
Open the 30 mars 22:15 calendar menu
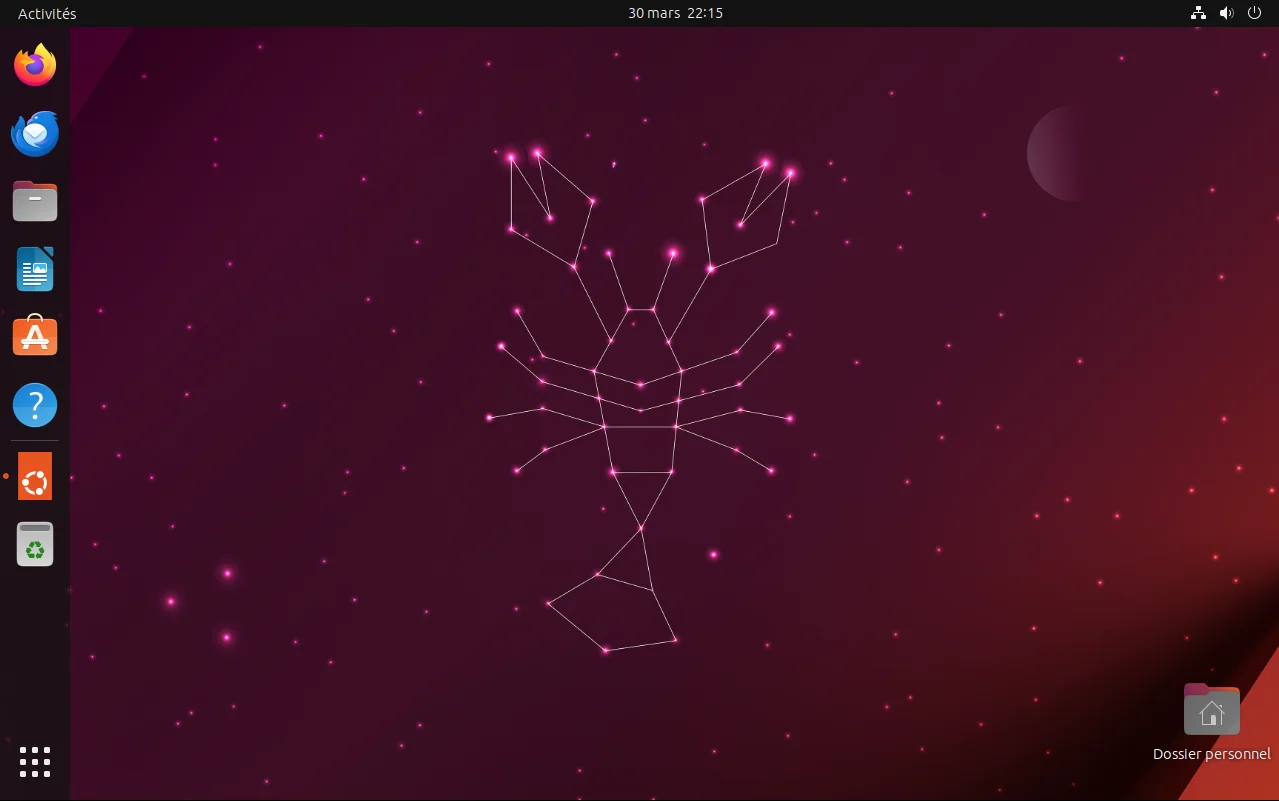675,13
